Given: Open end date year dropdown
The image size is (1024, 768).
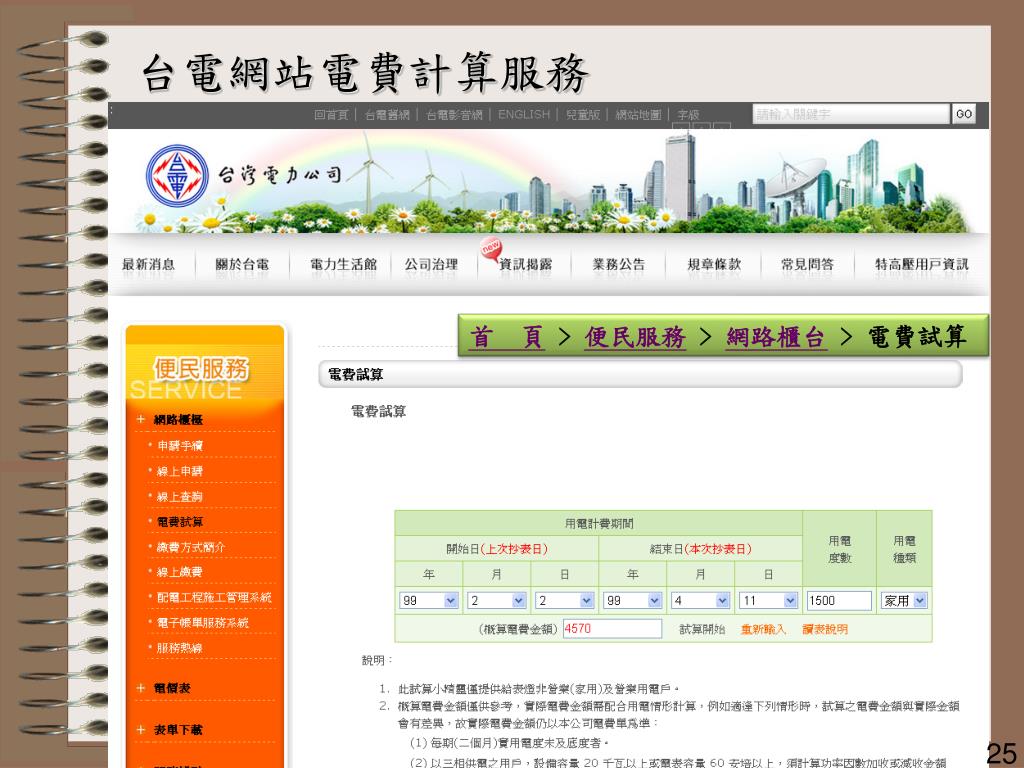Looking at the screenshot, I should (x=633, y=600).
